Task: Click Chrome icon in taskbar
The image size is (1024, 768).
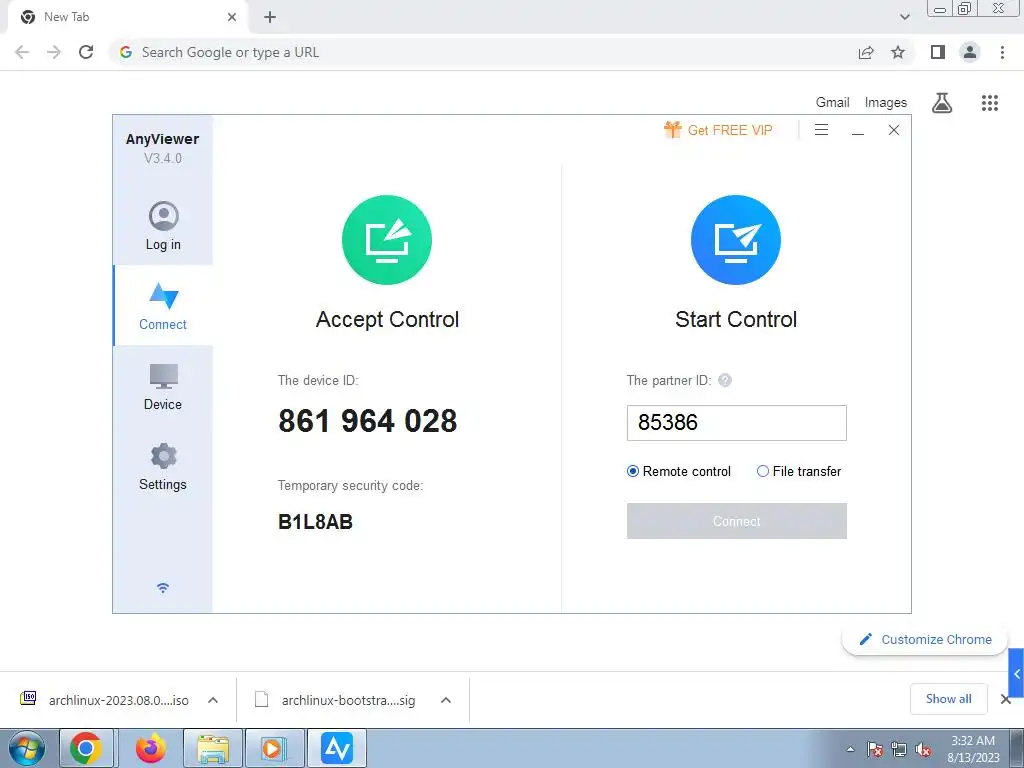Action: click(x=86, y=748)
